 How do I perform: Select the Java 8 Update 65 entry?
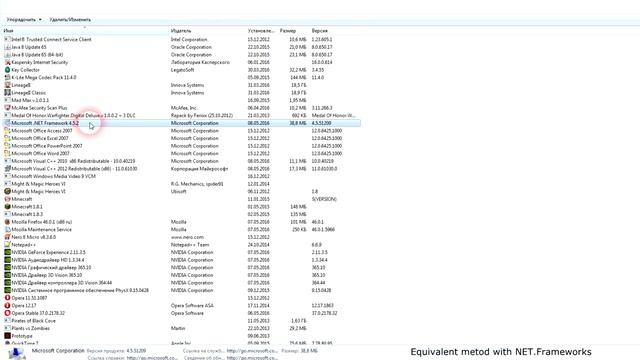tap(181, 47)
